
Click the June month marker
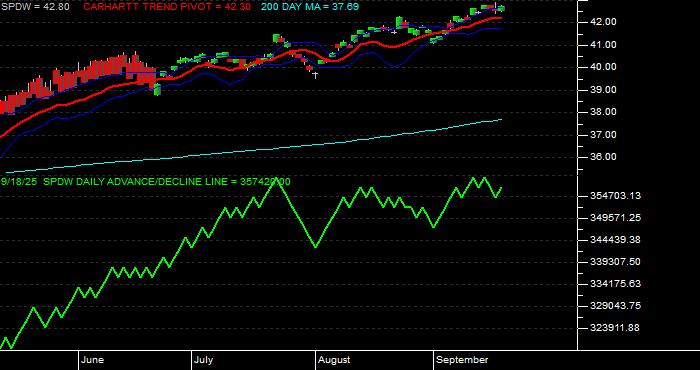tap(93, 360)
